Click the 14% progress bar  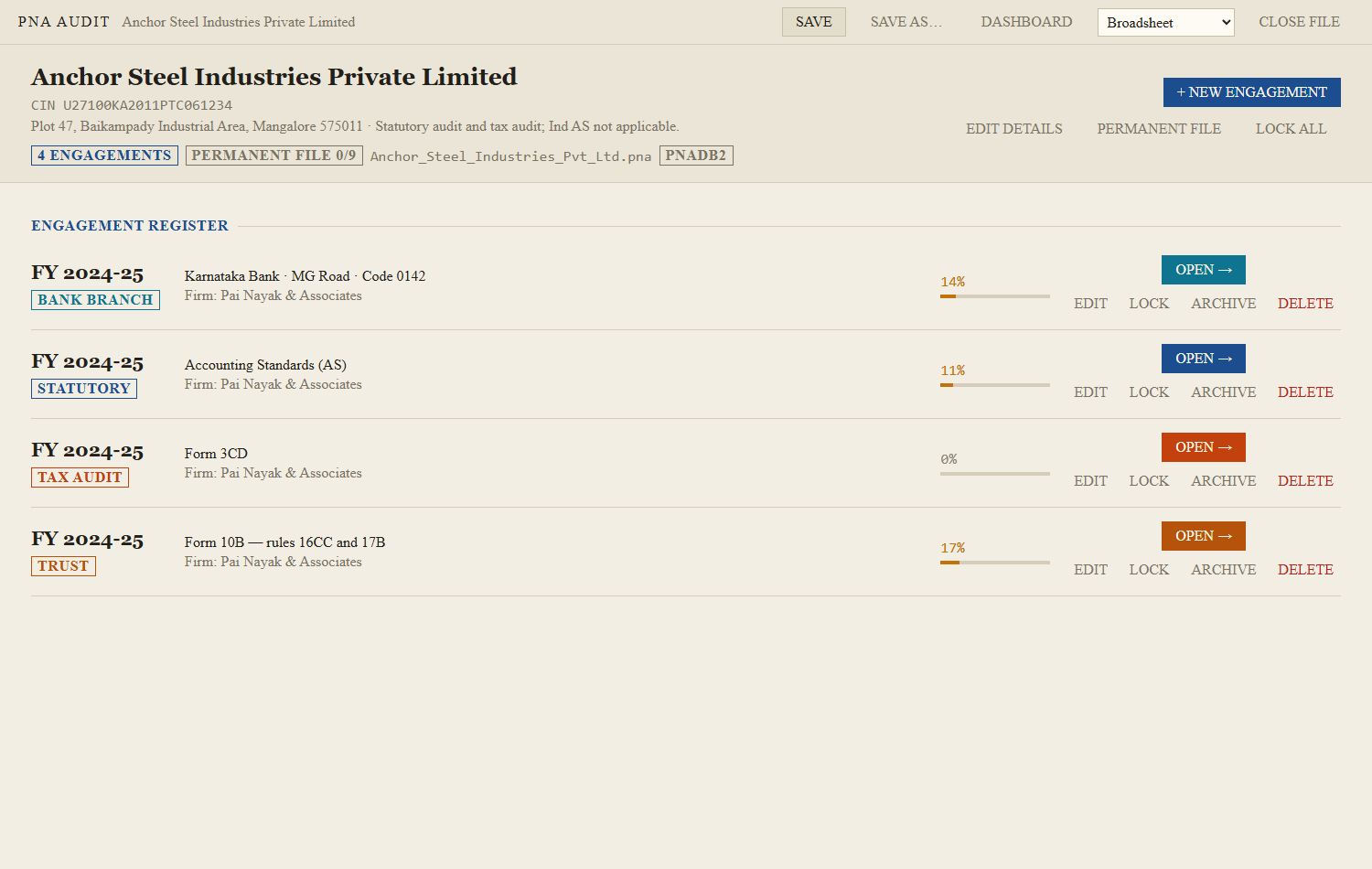click(x=995, y=296)
